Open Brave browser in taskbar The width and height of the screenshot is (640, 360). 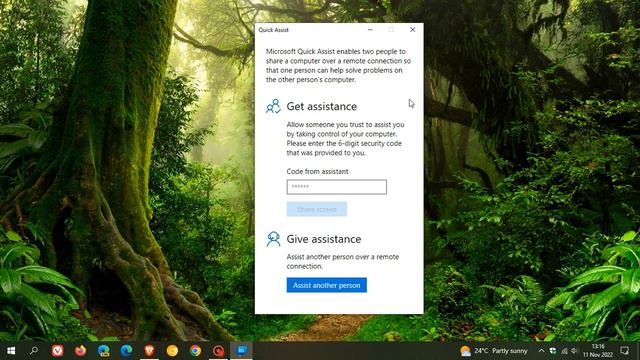pyautogui.click(x=149, y=351)
